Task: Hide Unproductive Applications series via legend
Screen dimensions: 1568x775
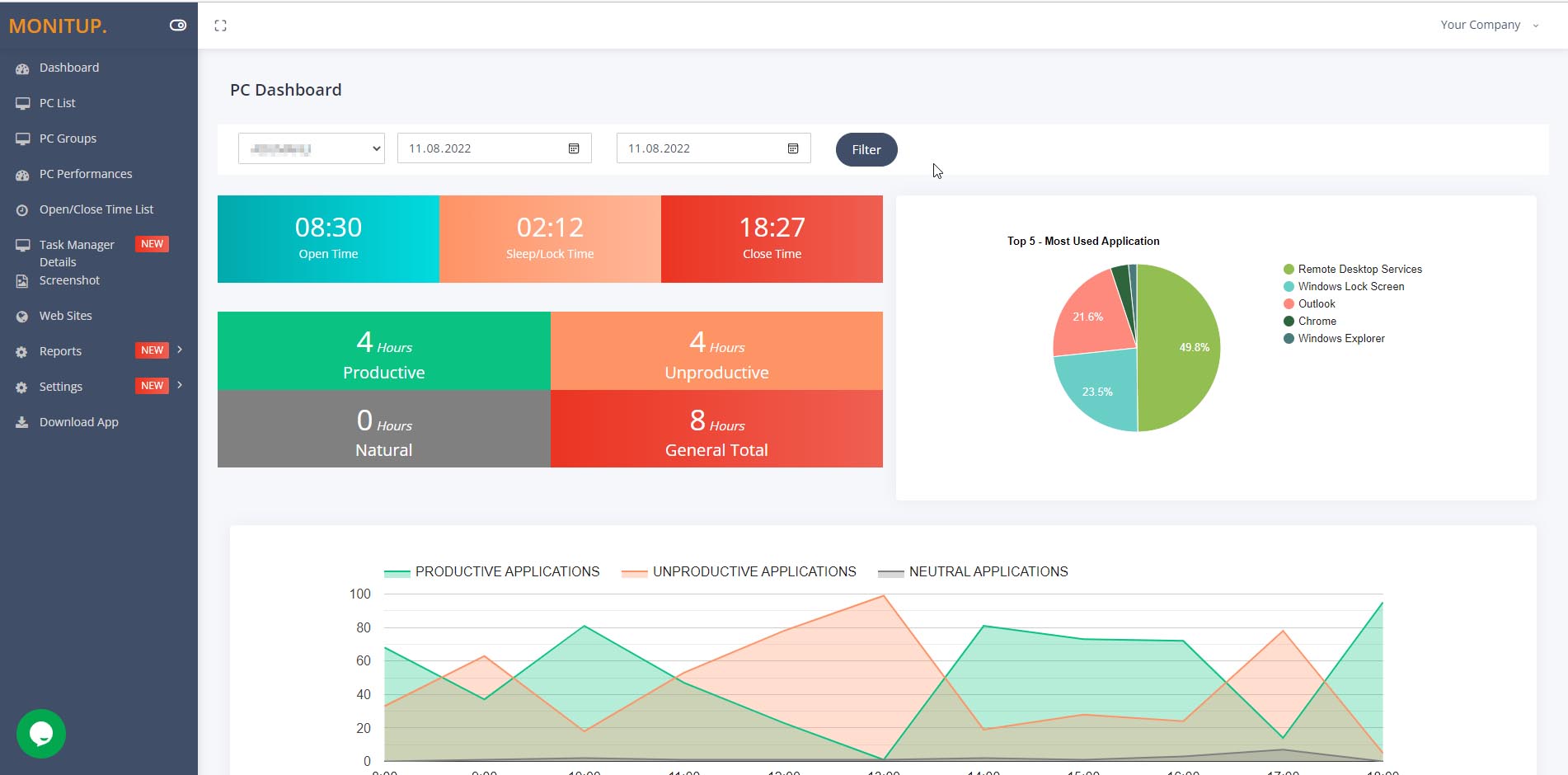Action: click(x=739, y=572)
